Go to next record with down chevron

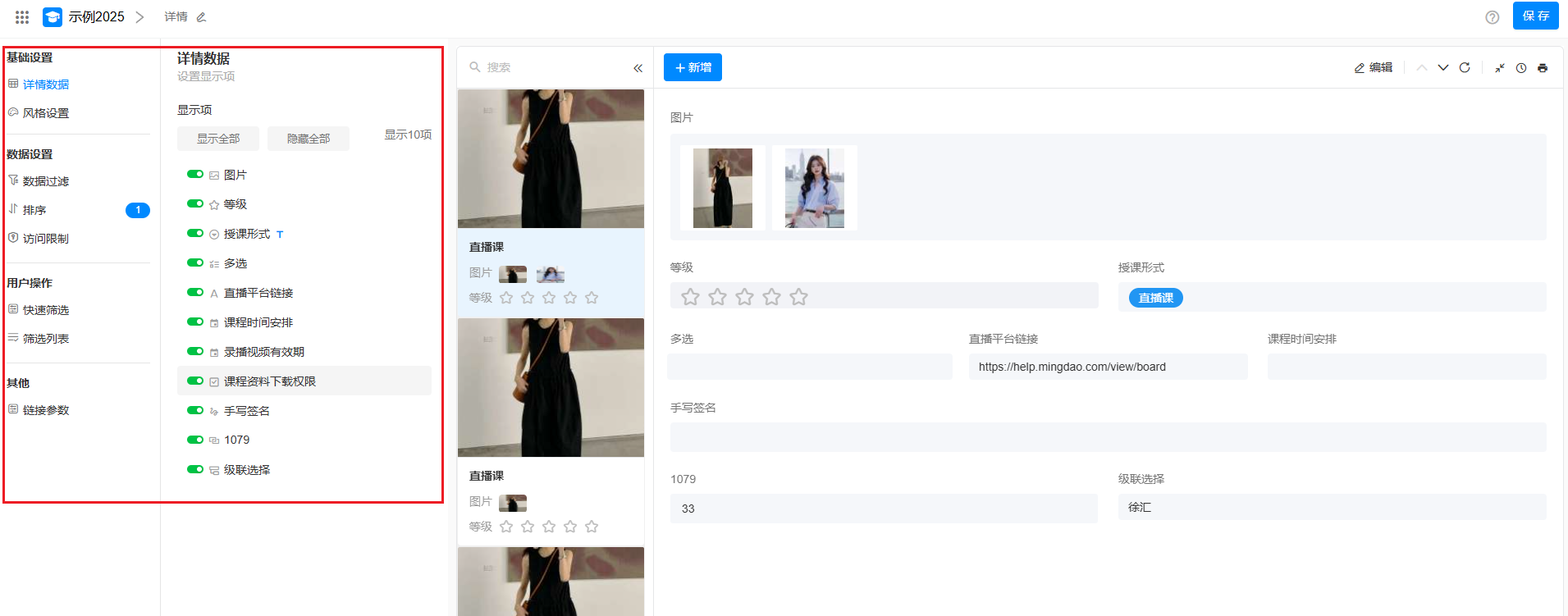click(x=1442, y=67)
